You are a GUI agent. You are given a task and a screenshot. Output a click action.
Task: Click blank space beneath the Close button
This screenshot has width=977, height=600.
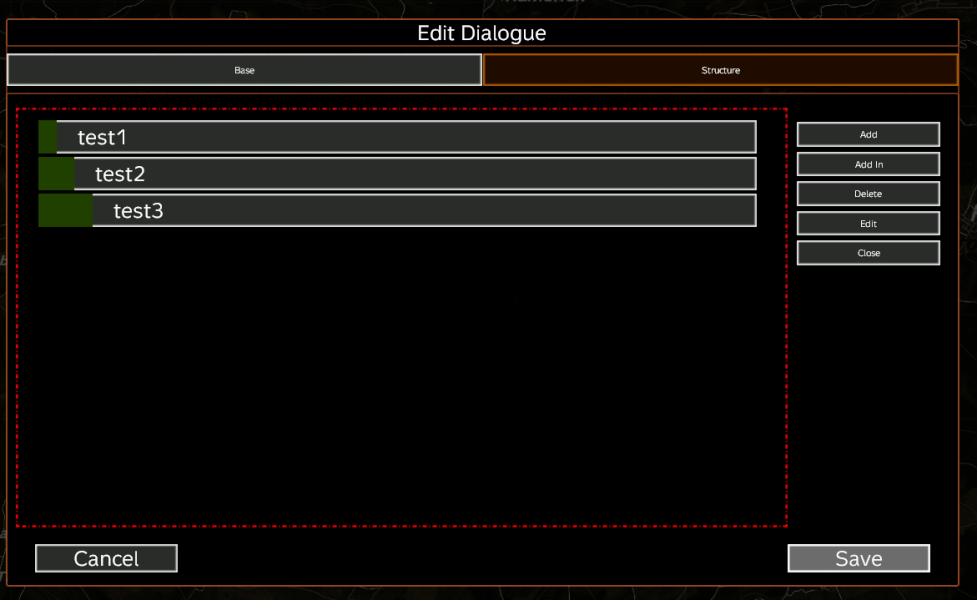868,380
